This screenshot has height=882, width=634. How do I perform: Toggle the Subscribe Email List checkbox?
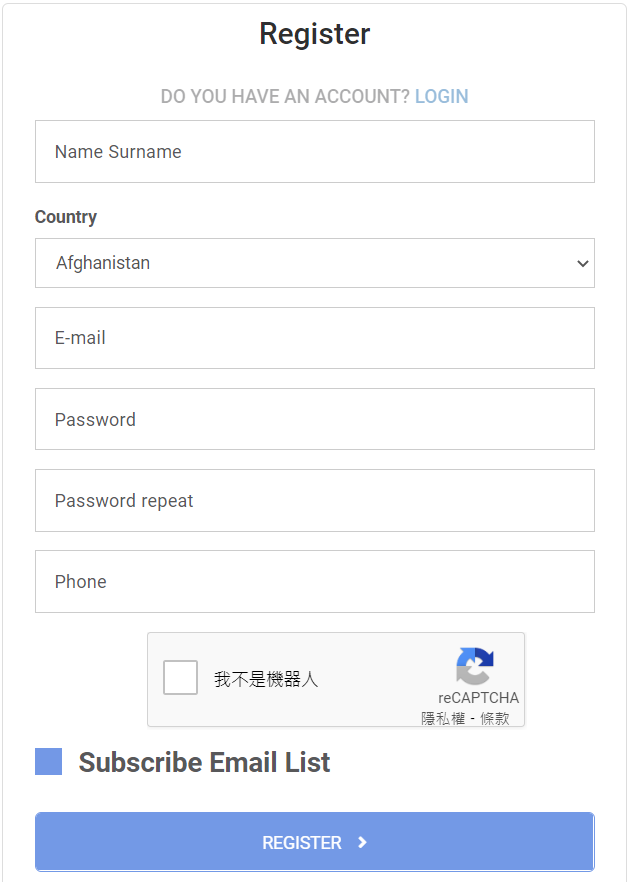[x=48, y=762]
